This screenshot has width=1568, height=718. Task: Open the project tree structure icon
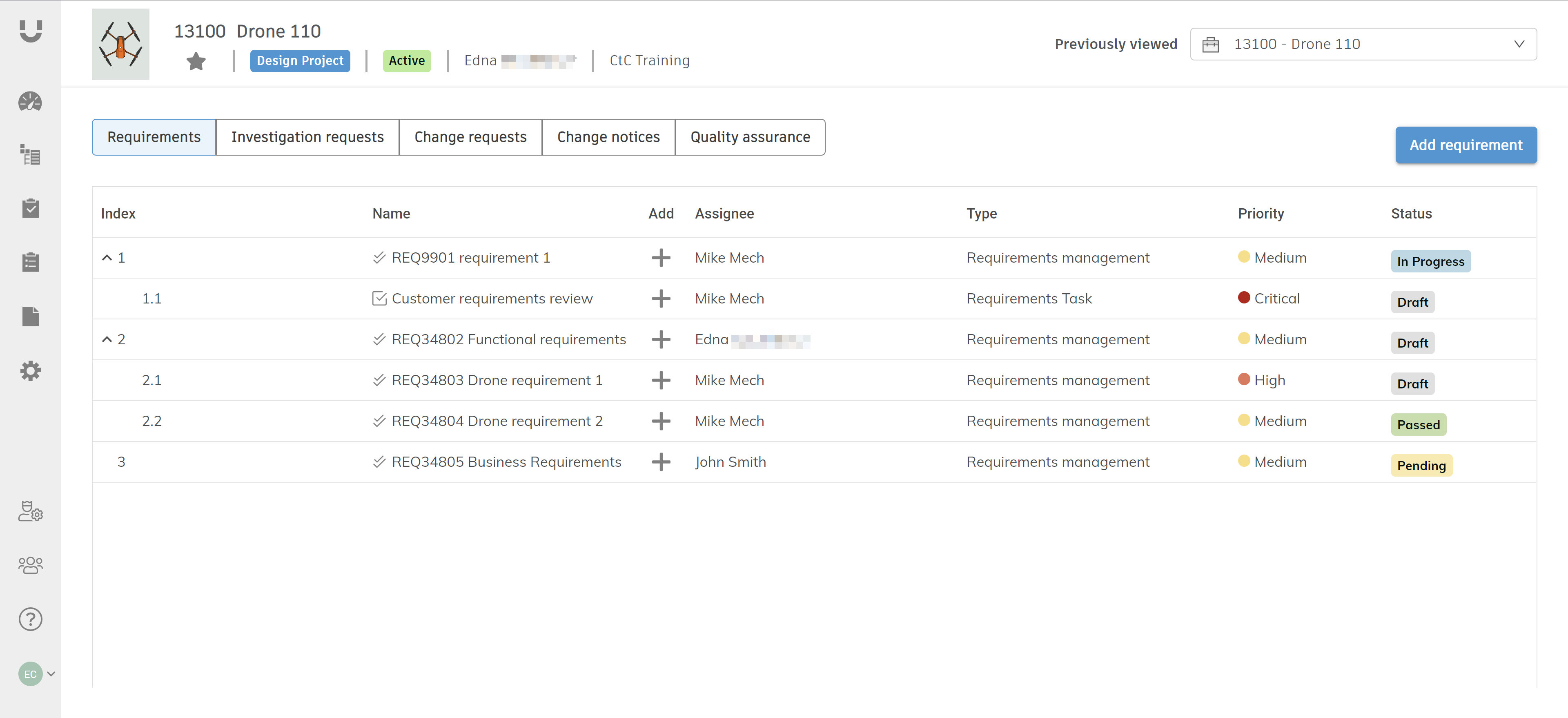(x=30, y=155)
